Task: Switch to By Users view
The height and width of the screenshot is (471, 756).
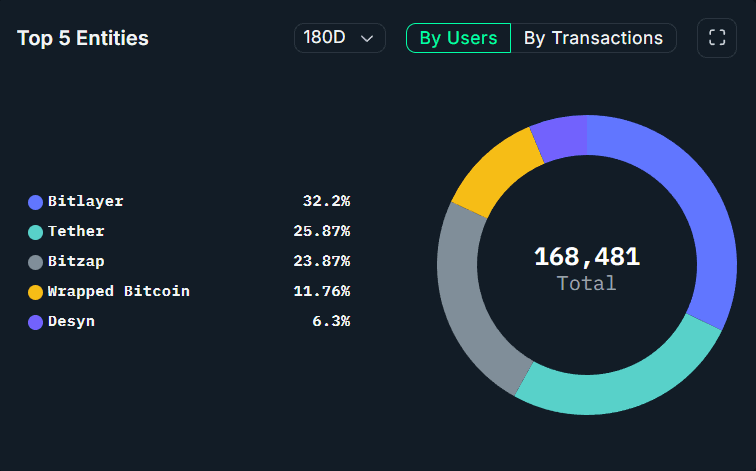Action: (458, 38)
